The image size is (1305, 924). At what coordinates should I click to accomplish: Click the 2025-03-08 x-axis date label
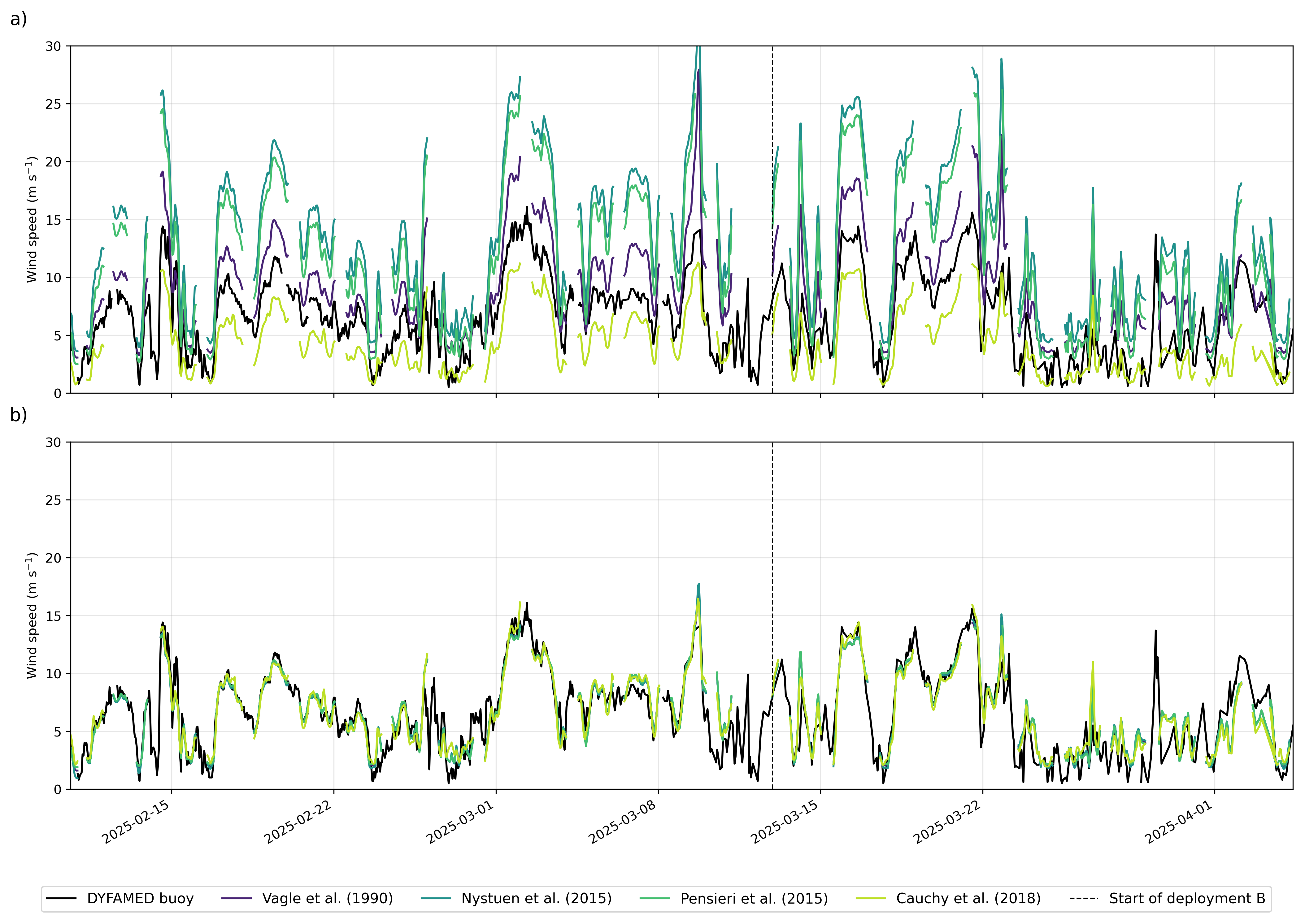(x=623, y=822)
